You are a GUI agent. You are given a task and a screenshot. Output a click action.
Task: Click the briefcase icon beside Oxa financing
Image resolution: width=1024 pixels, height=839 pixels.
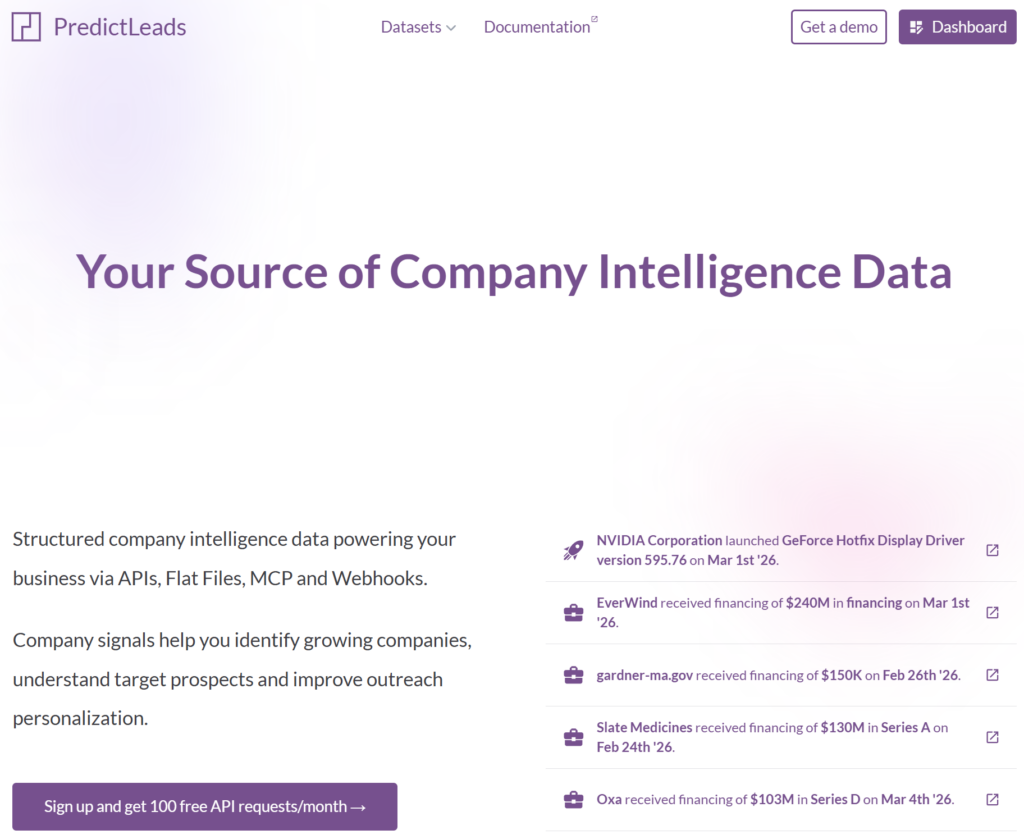[572, 799]
